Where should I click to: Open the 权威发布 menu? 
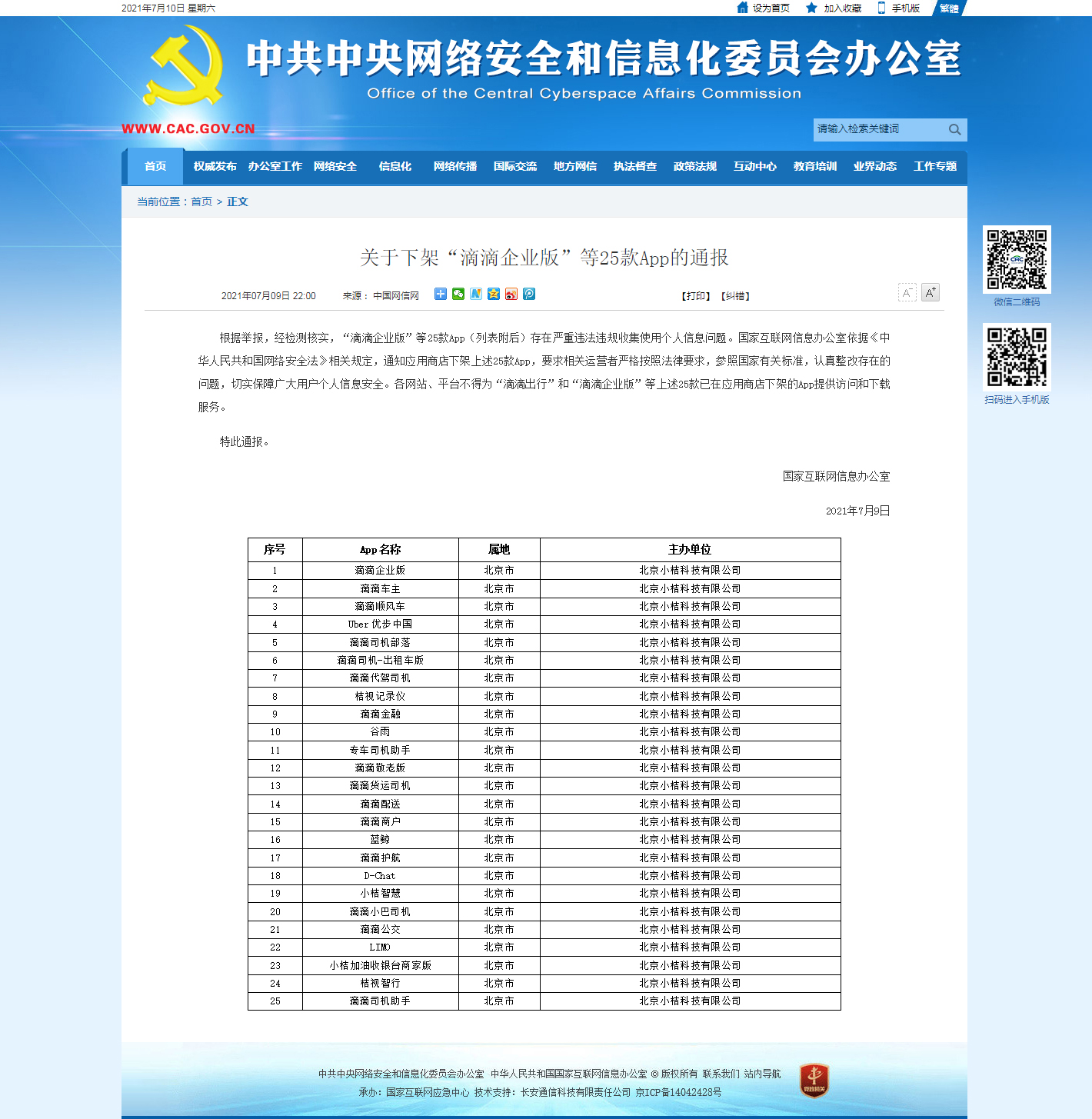(215, 166)
